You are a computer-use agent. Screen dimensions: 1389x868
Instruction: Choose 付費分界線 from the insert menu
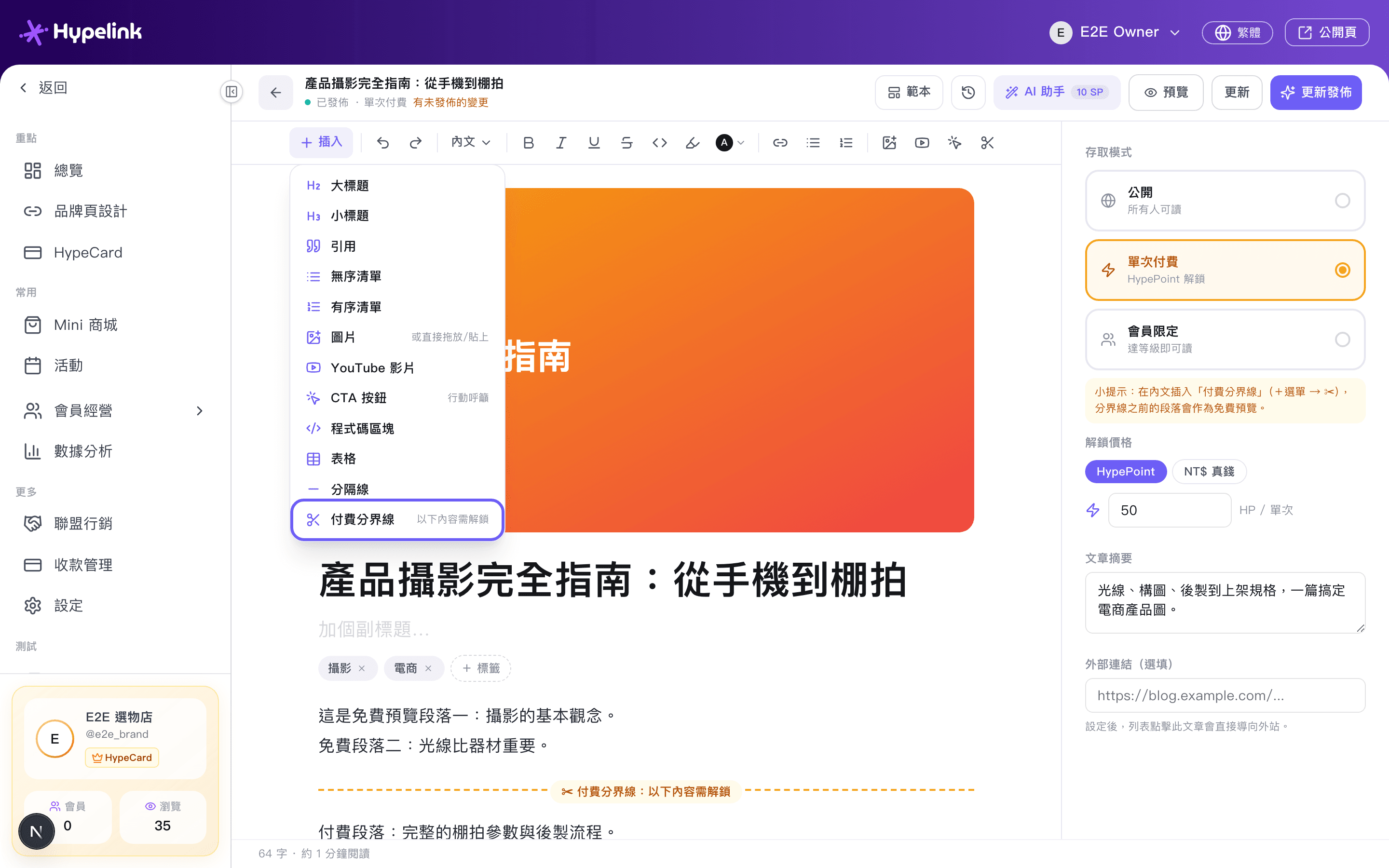point(397,519)
